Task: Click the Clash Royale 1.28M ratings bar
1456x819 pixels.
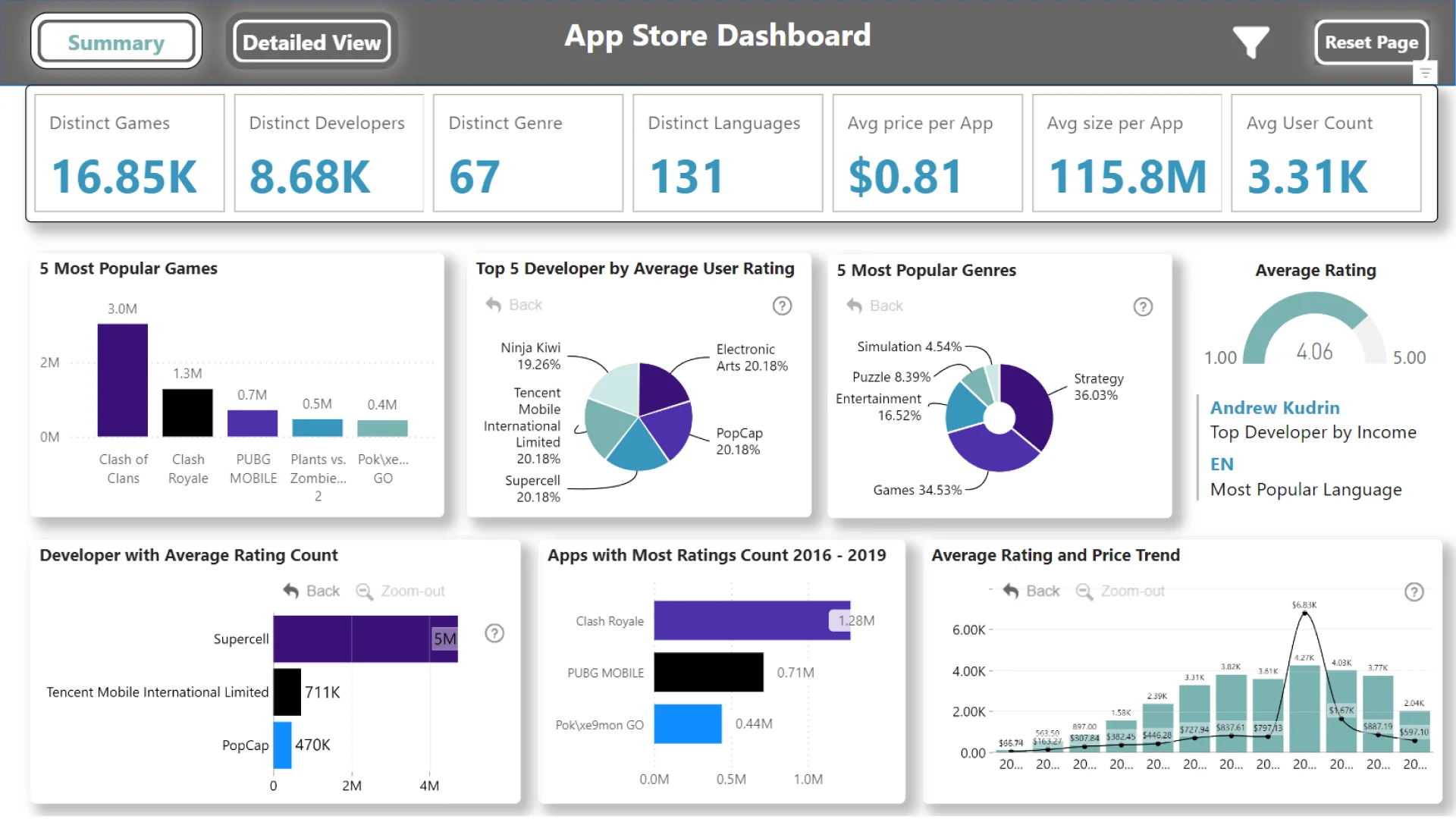Action: point(752,620)
